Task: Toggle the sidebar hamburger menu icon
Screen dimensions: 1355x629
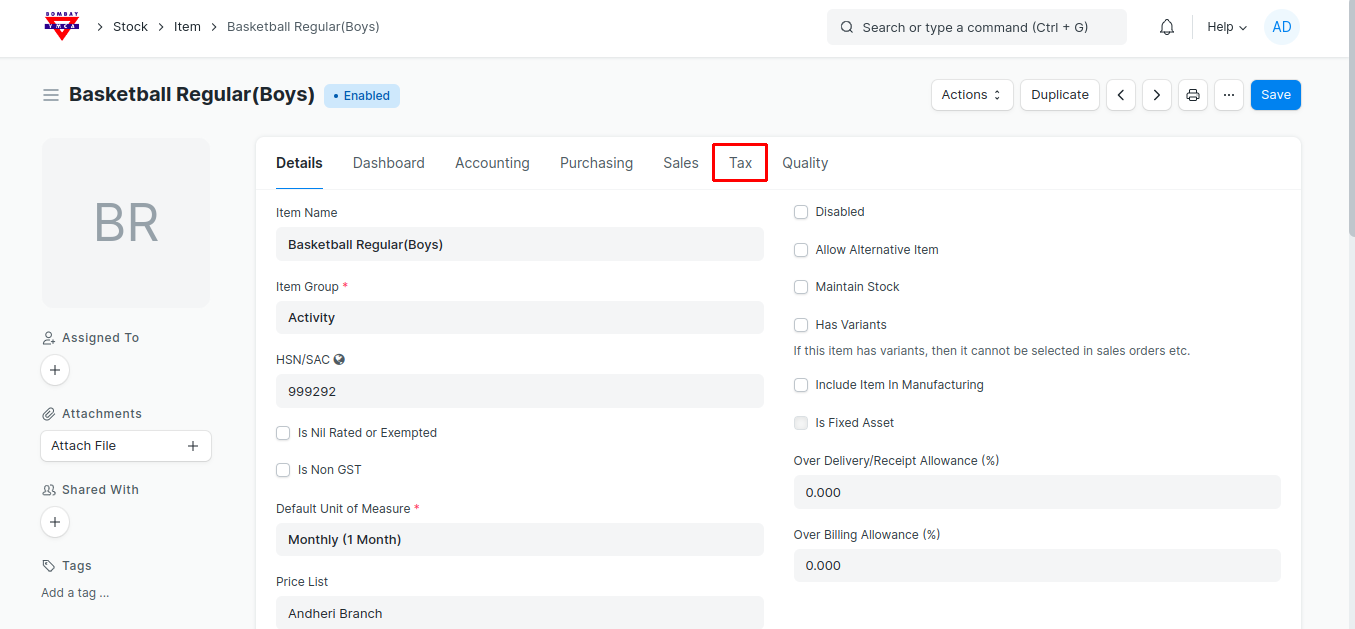Action: point(50,95)
